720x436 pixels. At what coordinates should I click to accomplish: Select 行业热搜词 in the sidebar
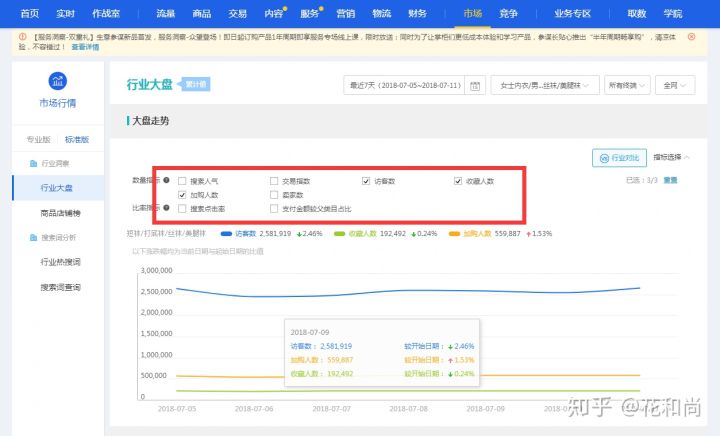[60, 262]
